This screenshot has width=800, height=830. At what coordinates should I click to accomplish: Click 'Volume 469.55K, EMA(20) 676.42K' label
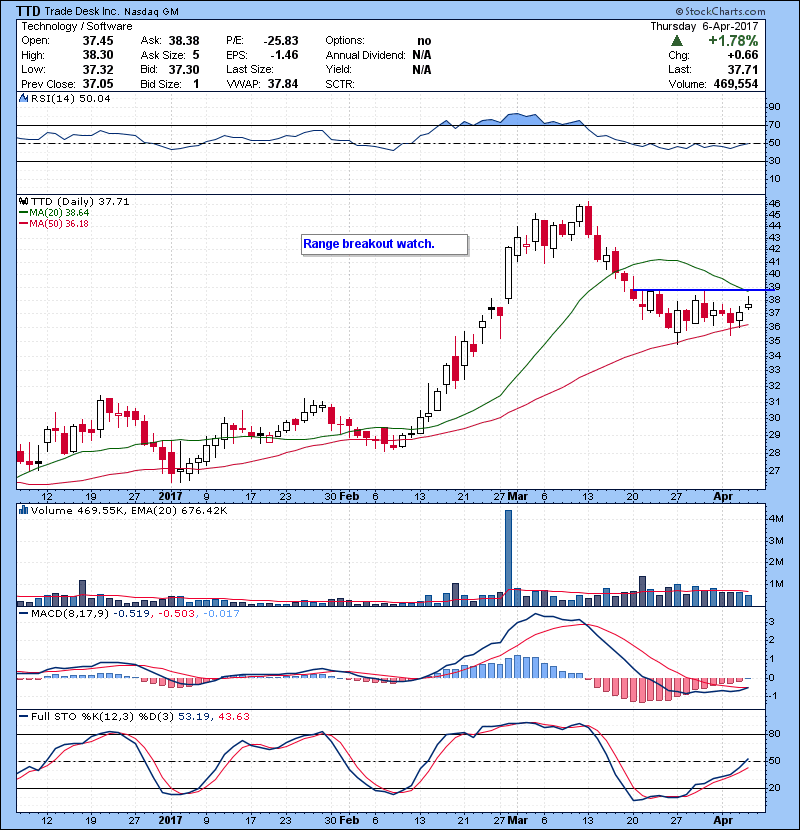129,510
